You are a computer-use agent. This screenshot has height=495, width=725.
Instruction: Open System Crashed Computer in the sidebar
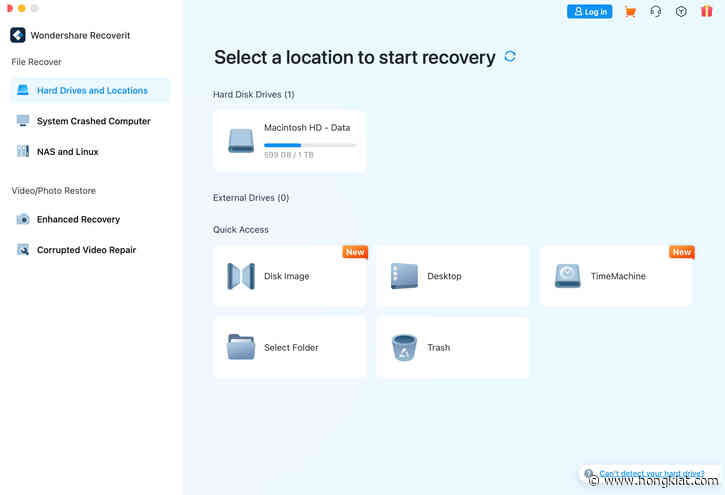(x=90, y=121)
